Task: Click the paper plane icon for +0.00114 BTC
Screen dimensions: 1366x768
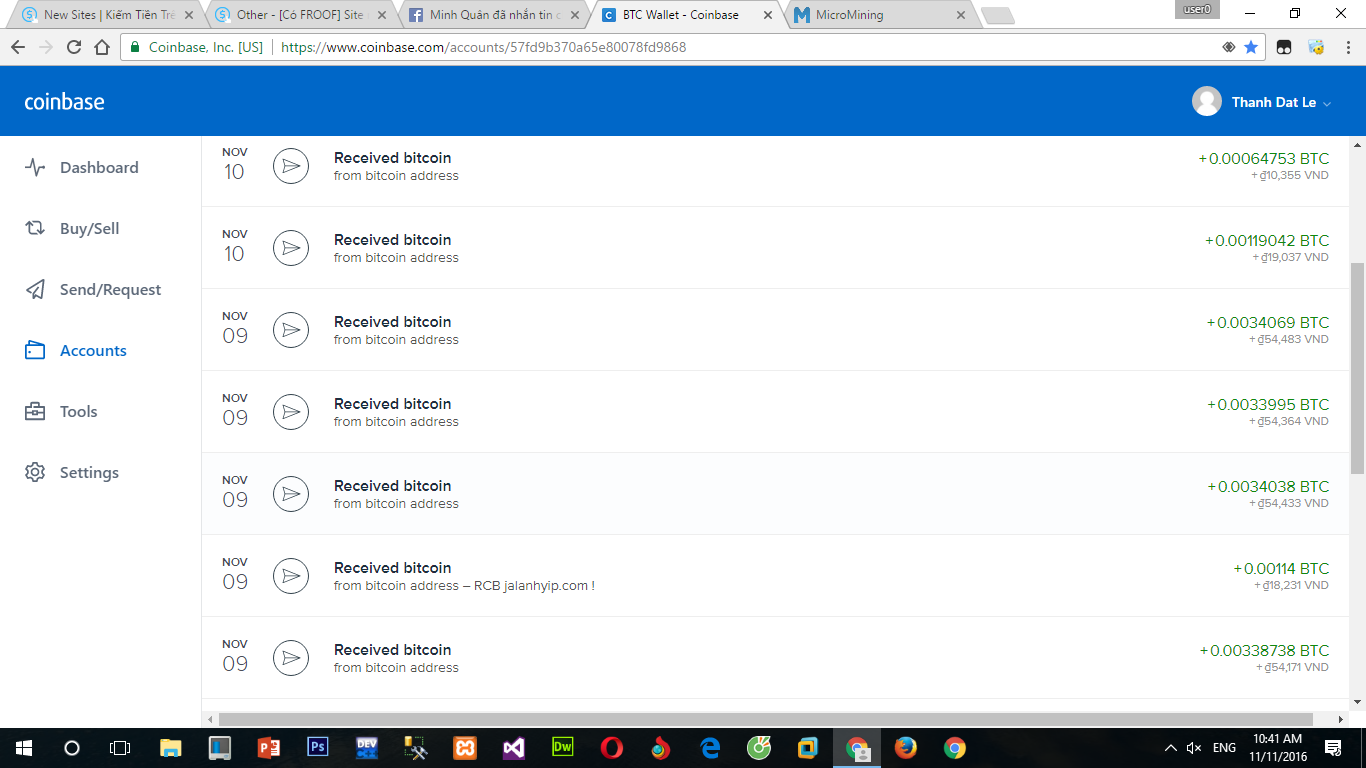Action: coord(291,576)
